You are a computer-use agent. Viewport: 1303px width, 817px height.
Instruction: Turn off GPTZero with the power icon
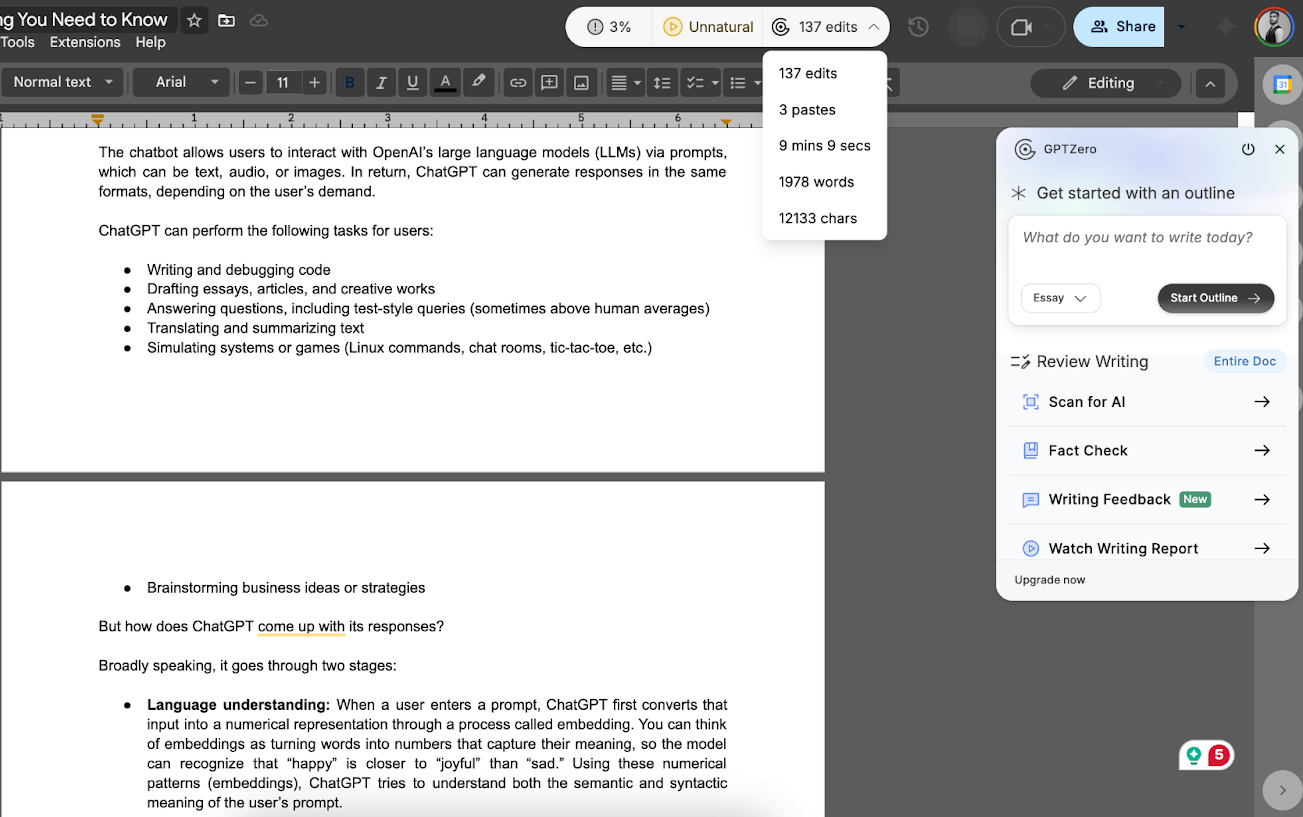point(1248,148)
